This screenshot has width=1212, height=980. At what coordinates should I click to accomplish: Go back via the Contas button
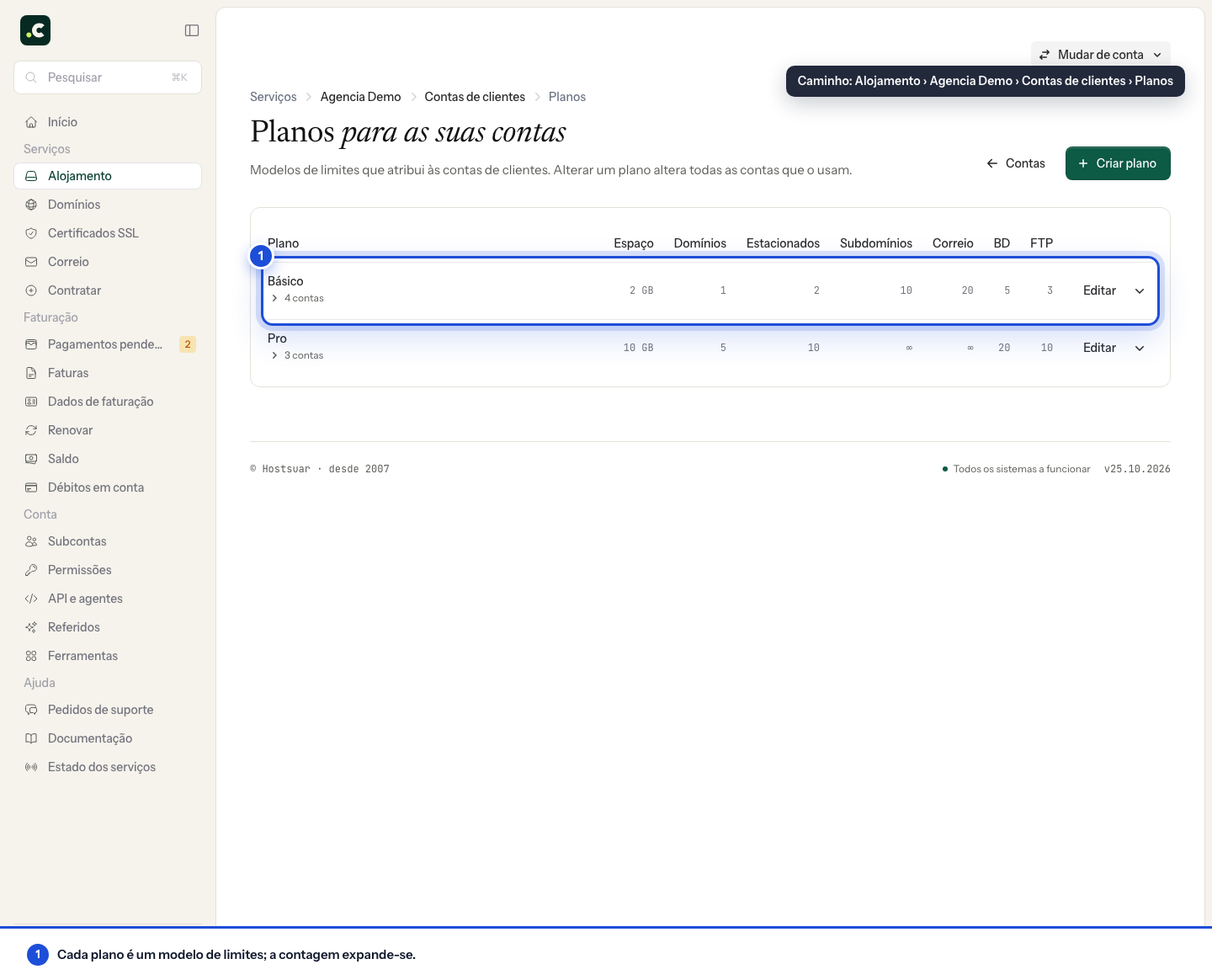click(x=1016, y=163)
